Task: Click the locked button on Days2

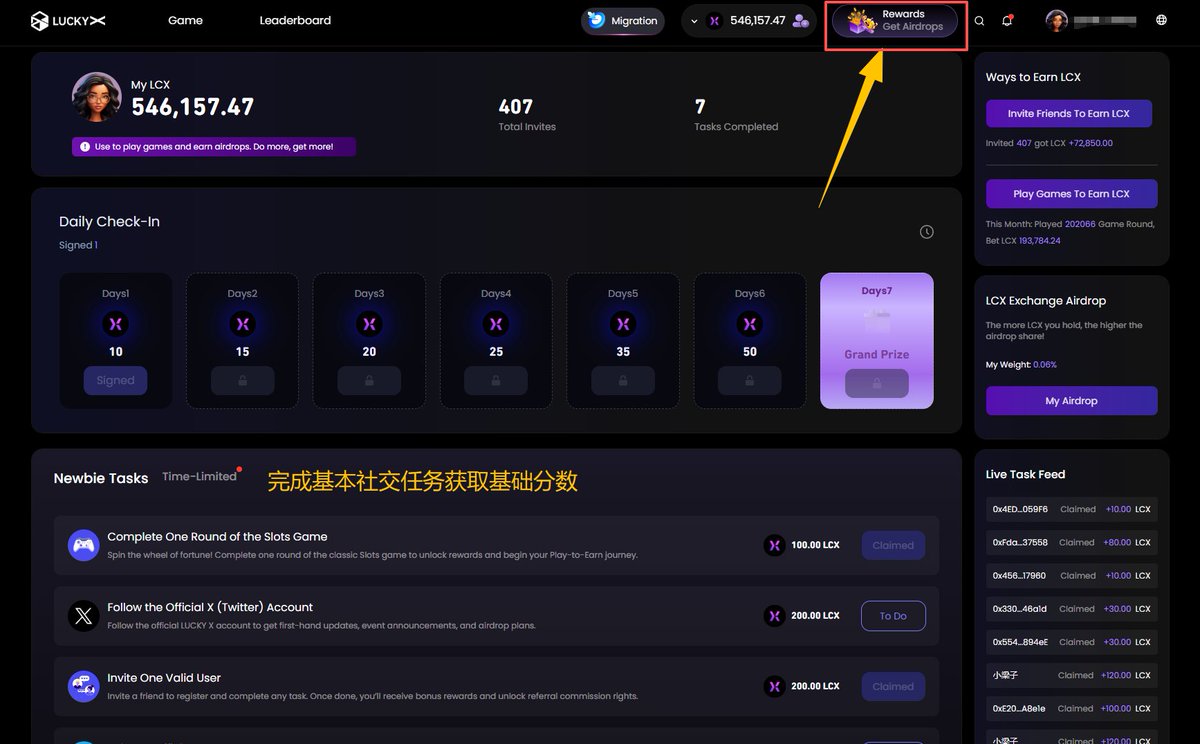Action: pyautogui.click(x=242, y=380)
